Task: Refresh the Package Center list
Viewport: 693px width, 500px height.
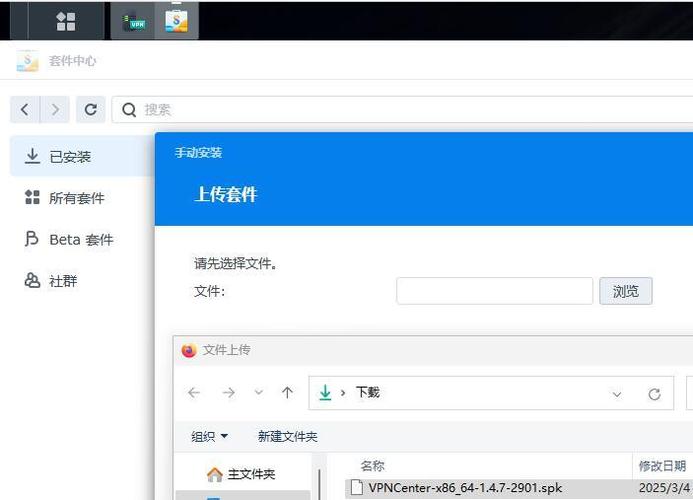Action: [x=90, y=109]
